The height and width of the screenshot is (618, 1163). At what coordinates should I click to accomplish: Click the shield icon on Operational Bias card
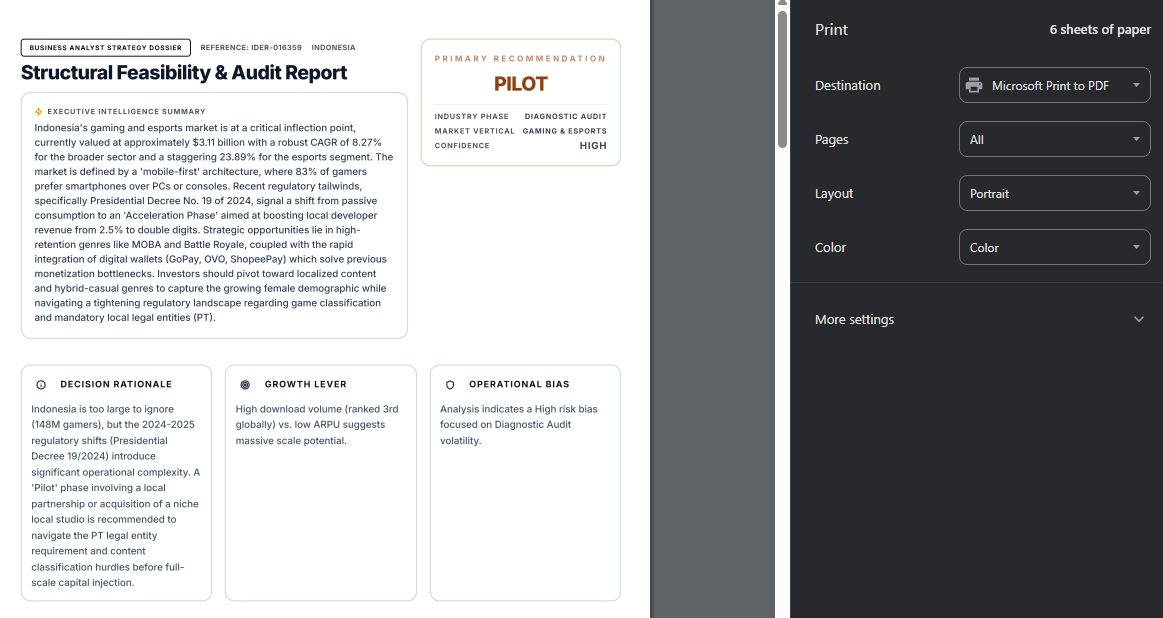tap(450, 383)
